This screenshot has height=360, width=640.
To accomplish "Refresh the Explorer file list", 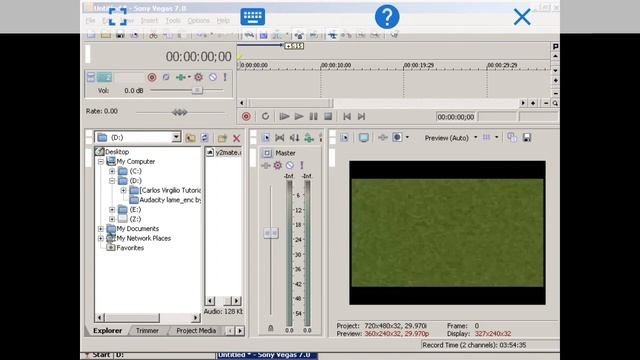I will [204, 138].
